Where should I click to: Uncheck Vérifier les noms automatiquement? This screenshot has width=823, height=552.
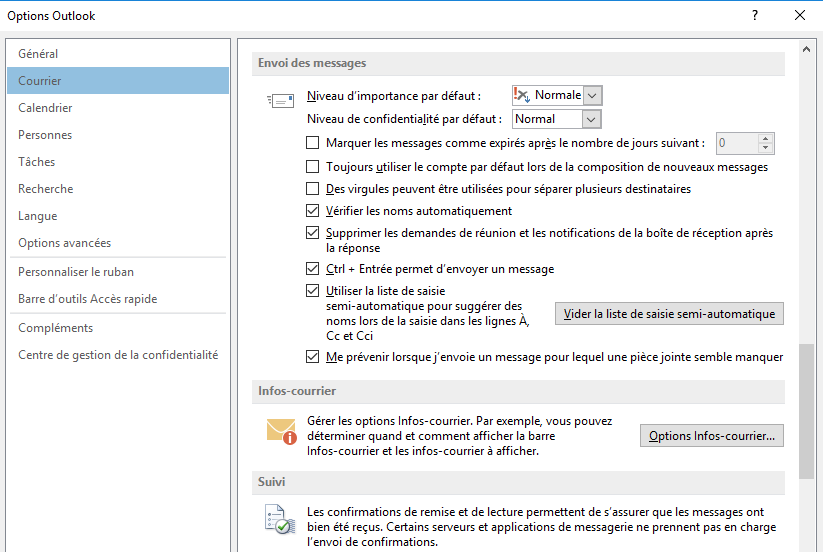[x=312, y=210]
